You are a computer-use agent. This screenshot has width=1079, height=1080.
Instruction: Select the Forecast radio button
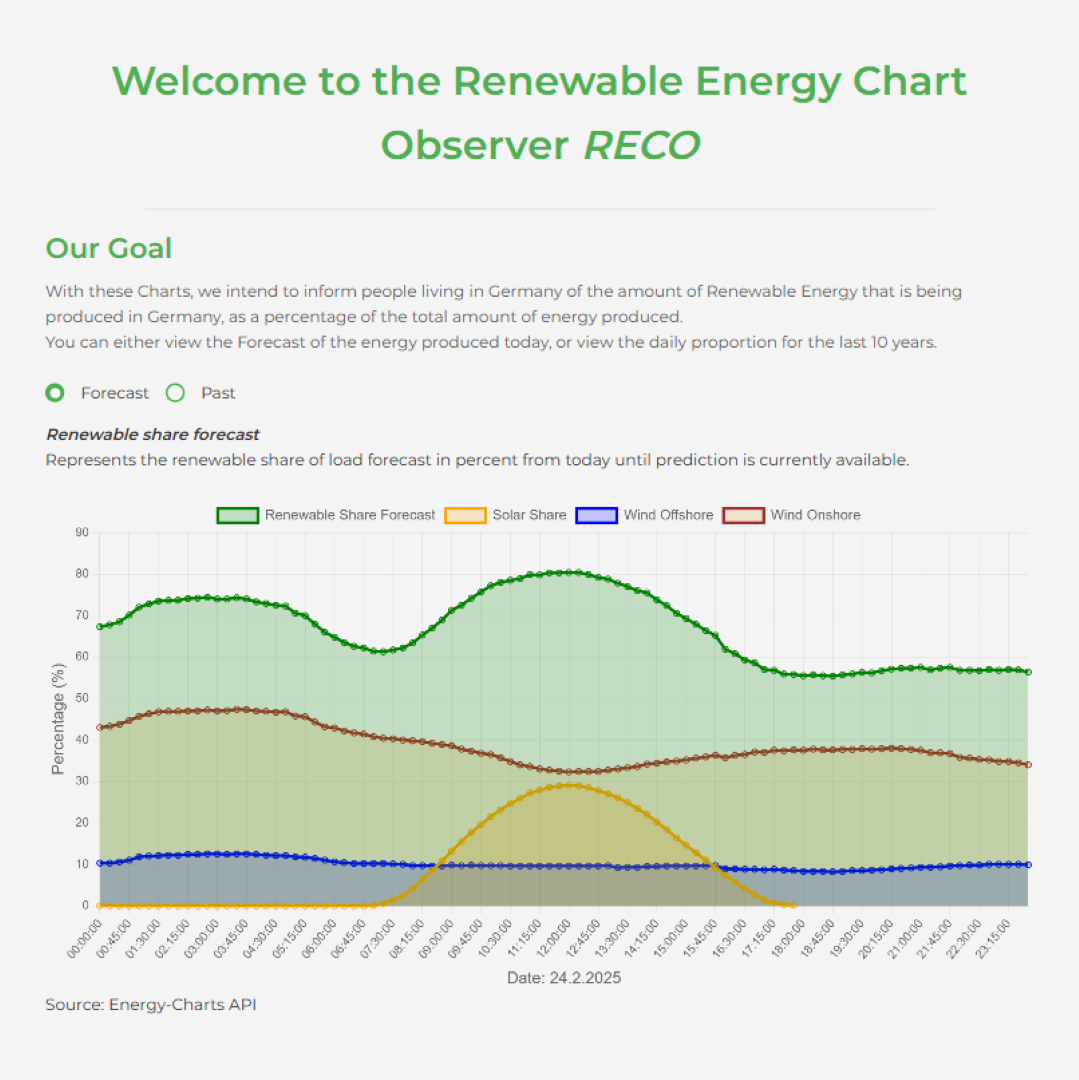coord(56,393)
